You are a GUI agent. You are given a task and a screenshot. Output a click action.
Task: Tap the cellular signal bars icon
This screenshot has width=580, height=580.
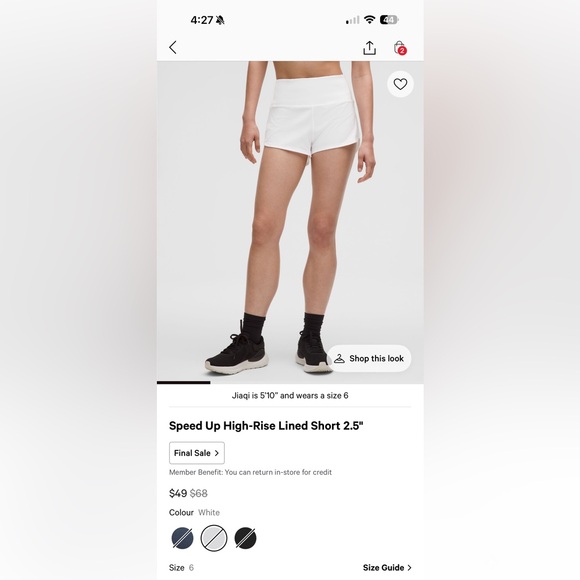point(353,20)
